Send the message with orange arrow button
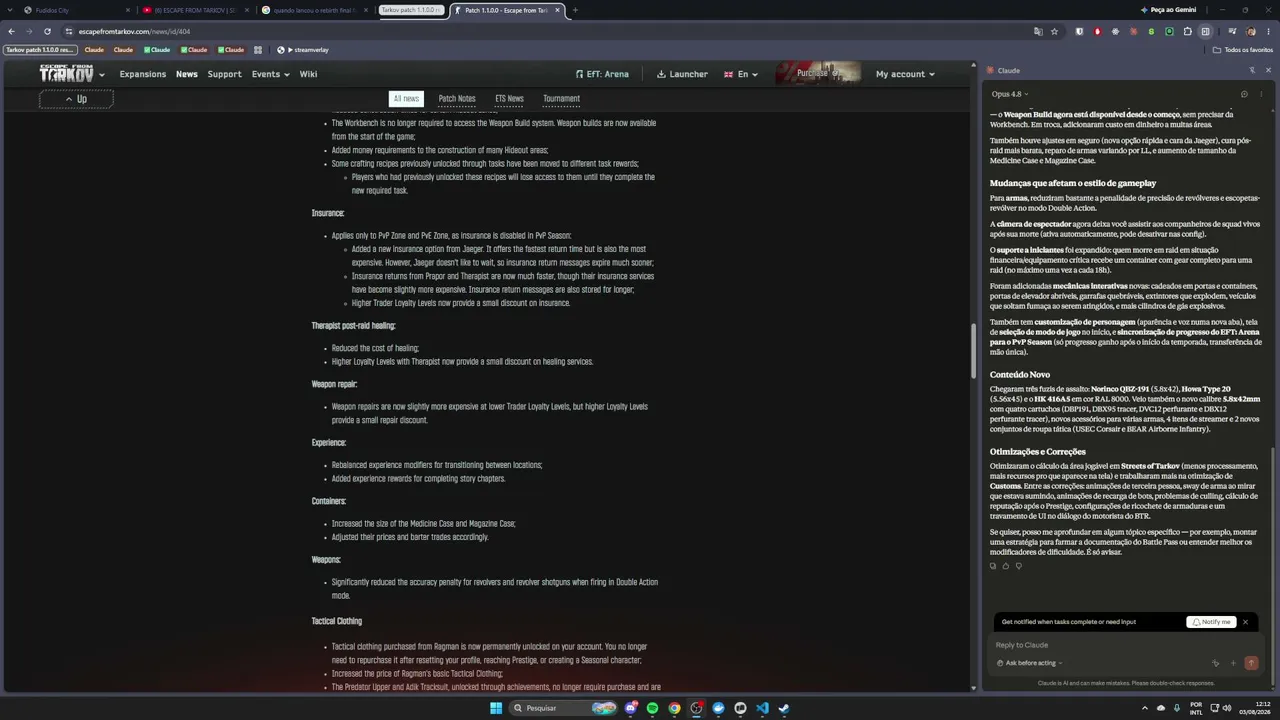The image size is (1280, 720). pyautogui.click(x=1250, y=663)
